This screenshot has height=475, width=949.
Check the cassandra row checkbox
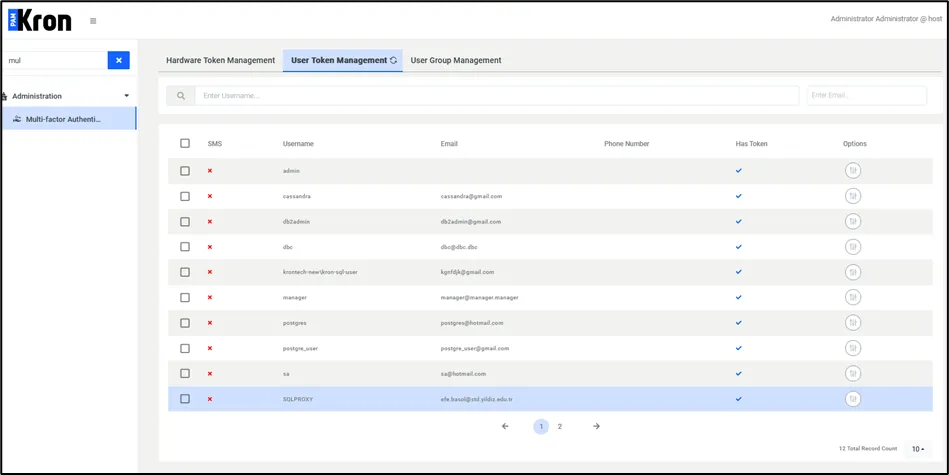point(185,197)
